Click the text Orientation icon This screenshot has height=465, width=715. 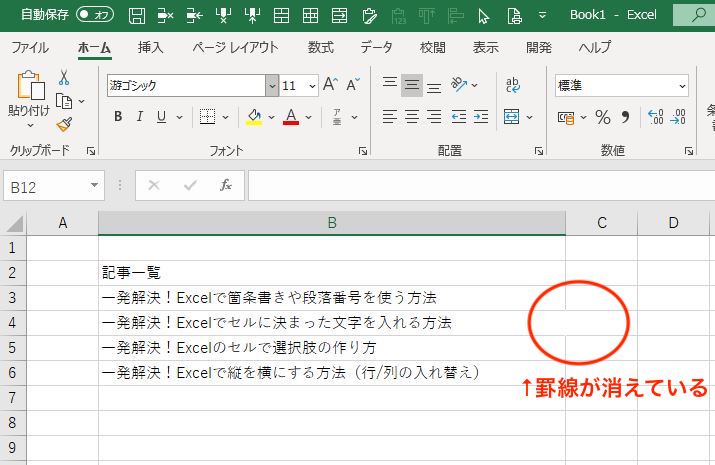(x=459, y=84)
